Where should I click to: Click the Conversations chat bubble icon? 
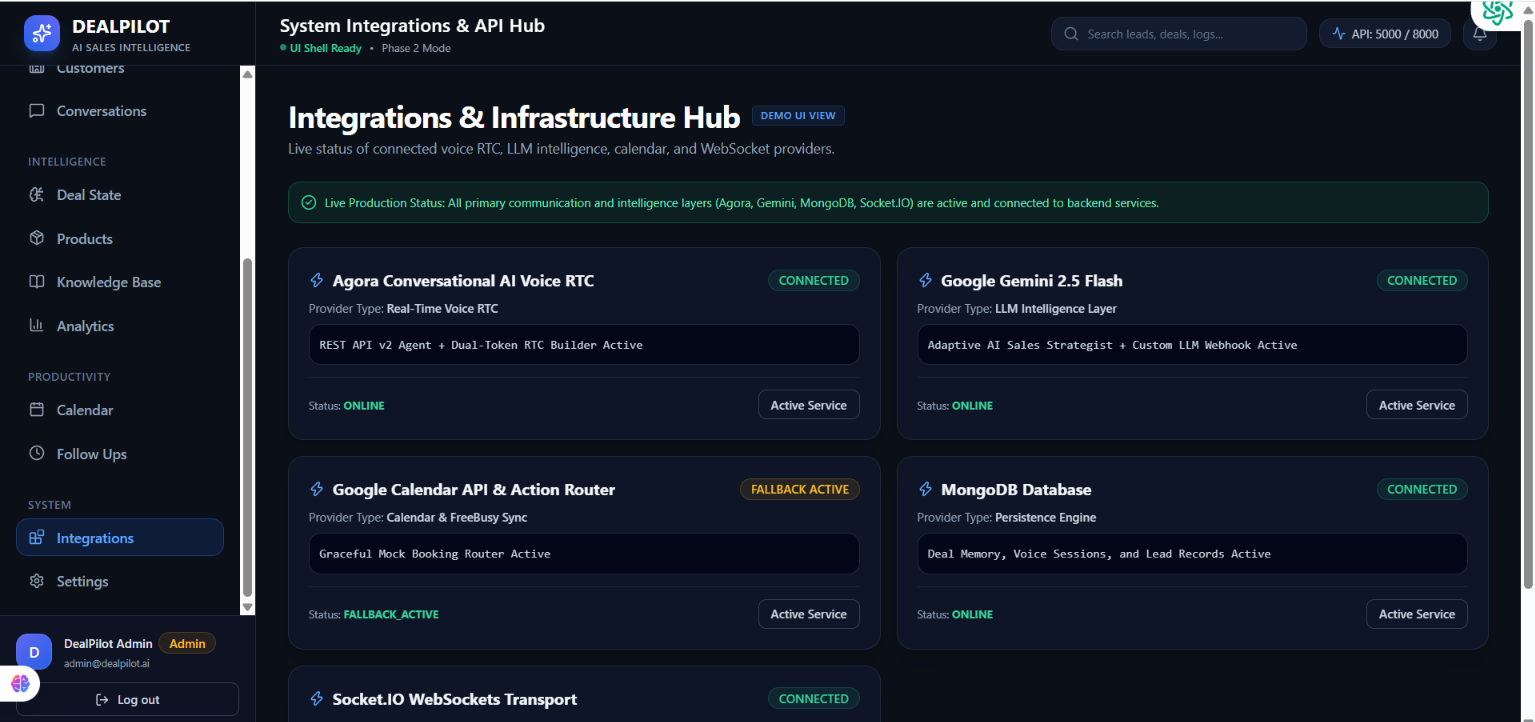point(37,111)
